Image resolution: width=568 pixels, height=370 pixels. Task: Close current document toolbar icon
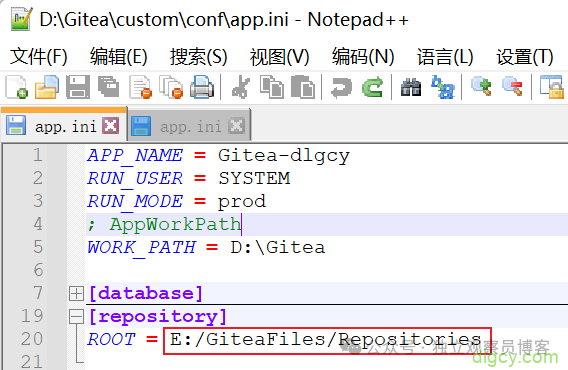pos(141,87)
